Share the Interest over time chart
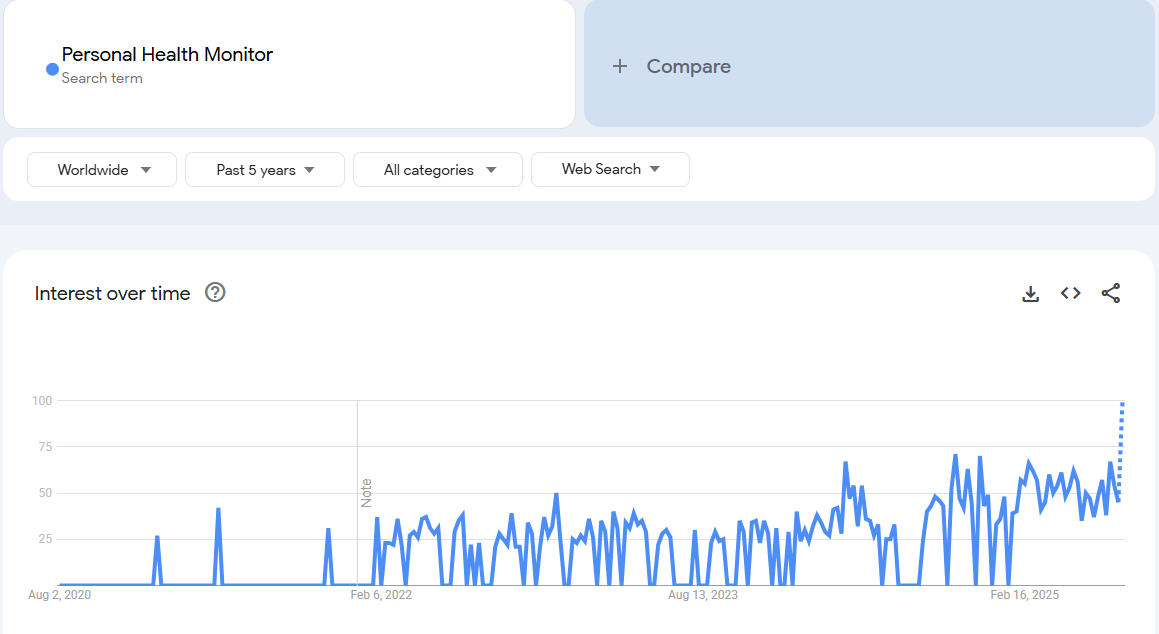1159x634 pixels. pyautogui.click(x=1110, y=293)
